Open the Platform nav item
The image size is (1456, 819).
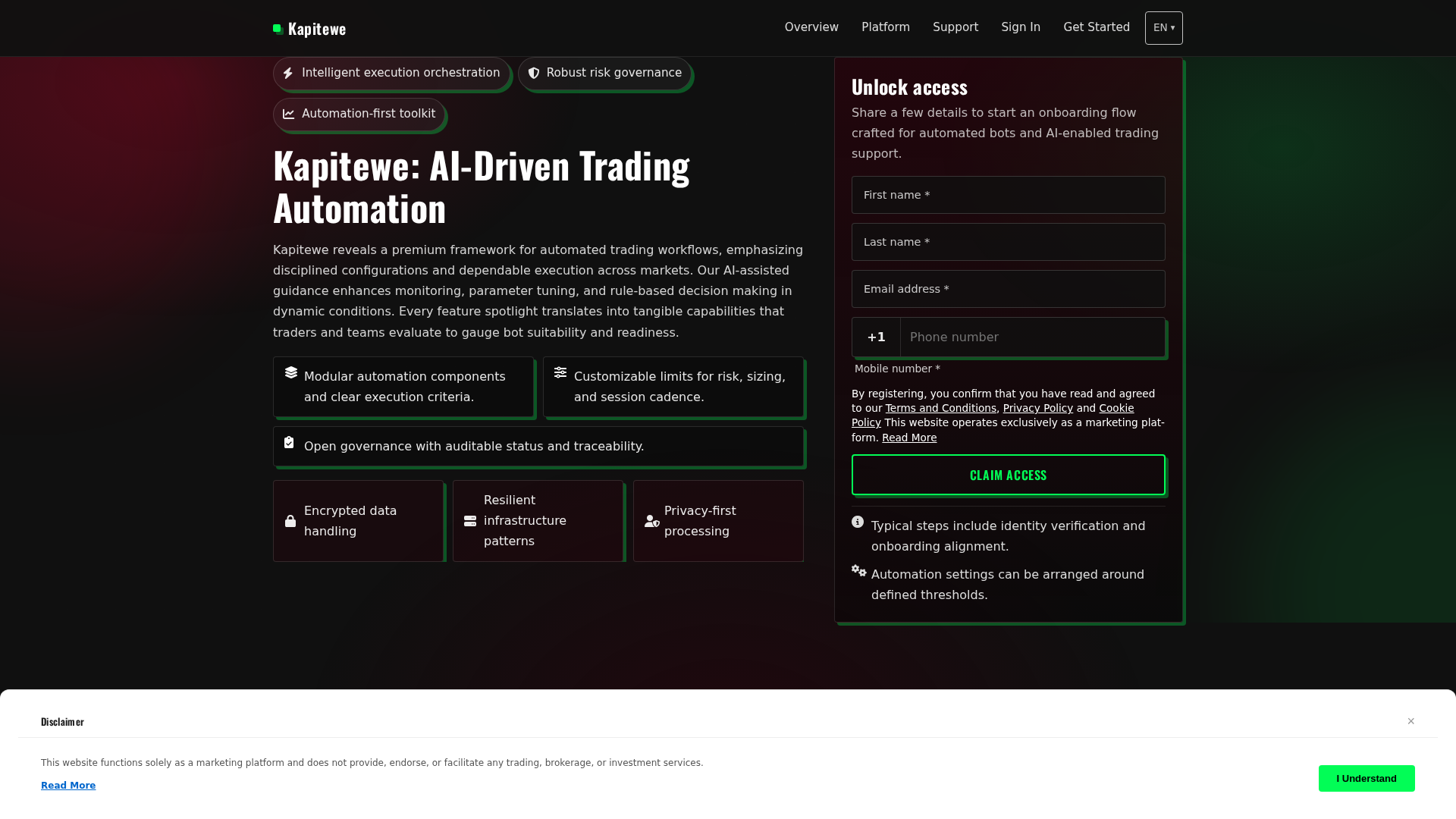pyautogui.click(x=886, y=27)
